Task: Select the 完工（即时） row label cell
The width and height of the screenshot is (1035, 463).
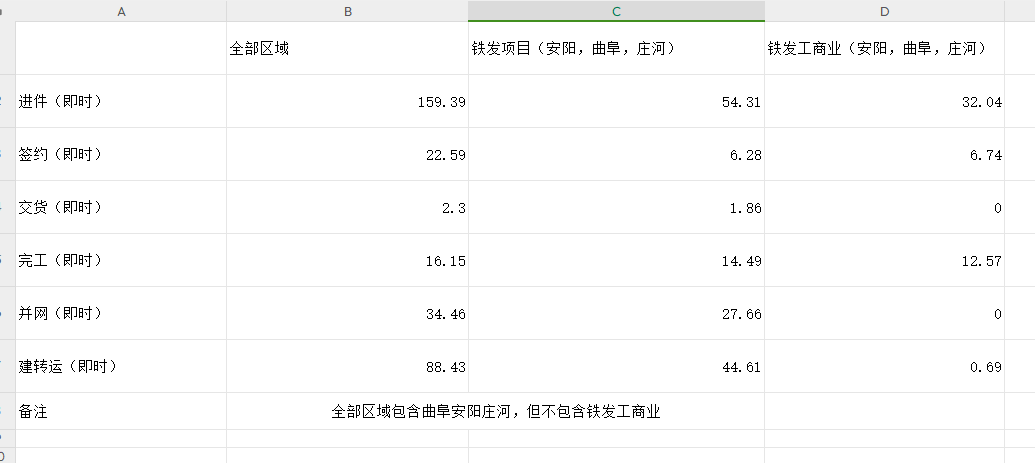Action: [x=121, y=260]
